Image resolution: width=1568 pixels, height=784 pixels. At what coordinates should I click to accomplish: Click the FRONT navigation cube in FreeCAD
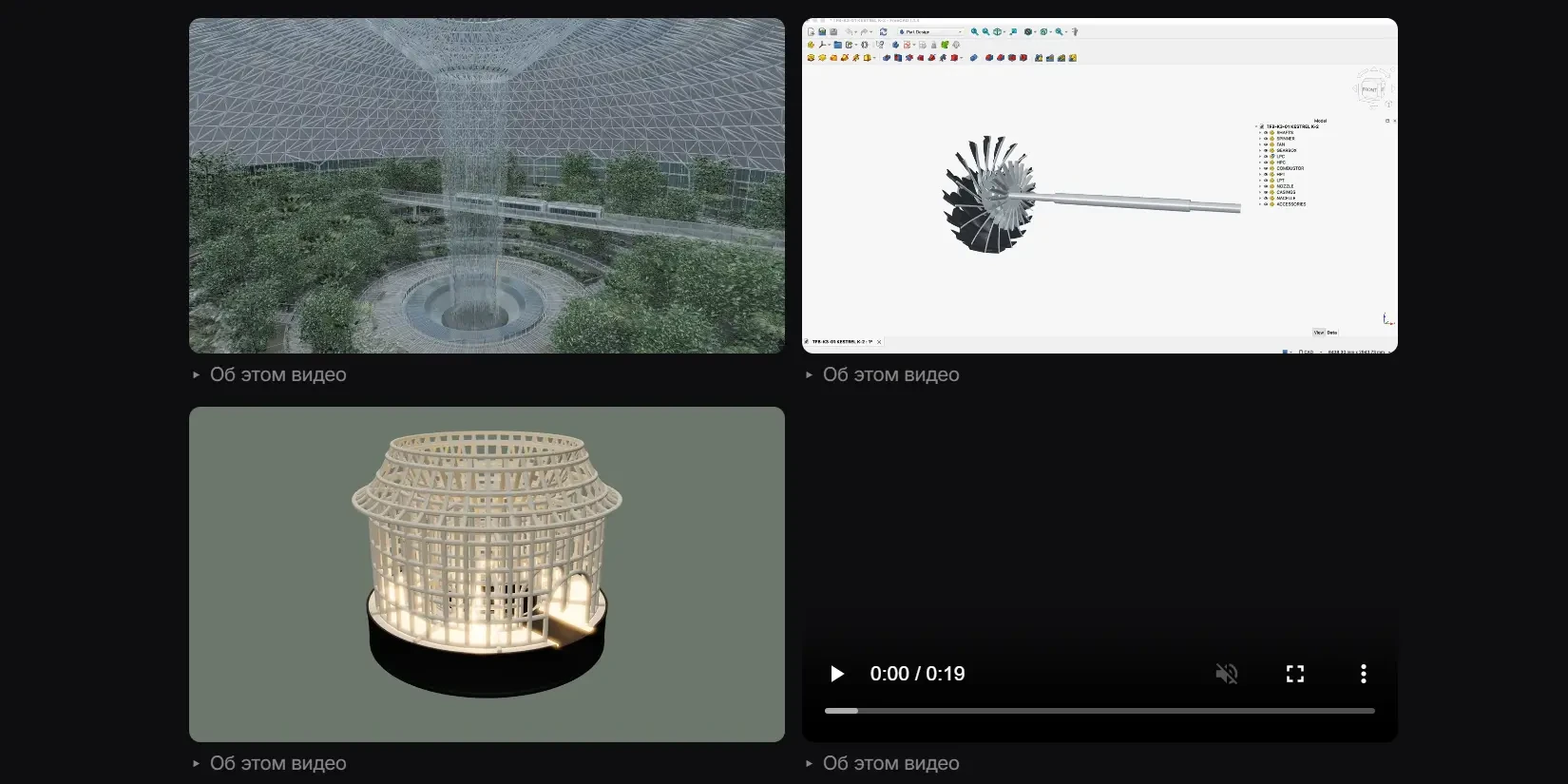pos(1370,89)
